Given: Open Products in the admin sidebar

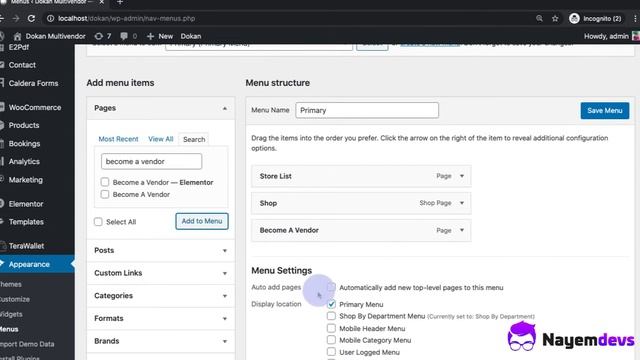Looking at the screenshot, I should [24, 125].
